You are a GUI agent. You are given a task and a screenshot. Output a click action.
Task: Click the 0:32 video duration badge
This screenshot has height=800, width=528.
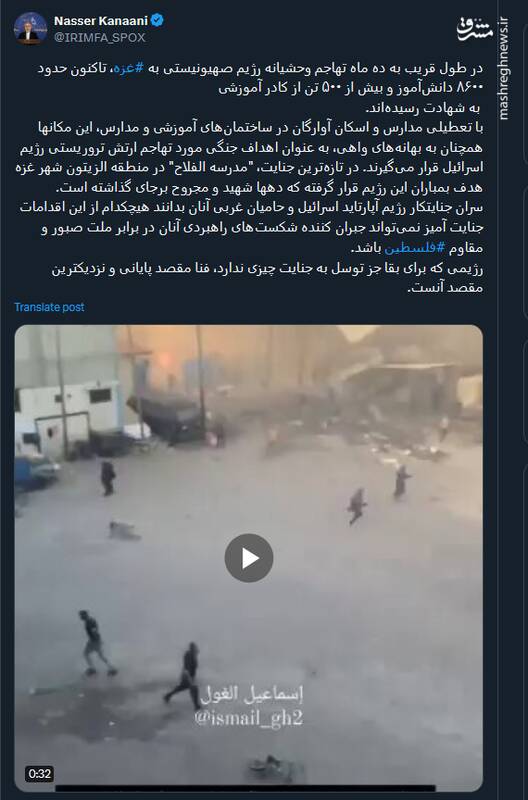pos(39,774)
